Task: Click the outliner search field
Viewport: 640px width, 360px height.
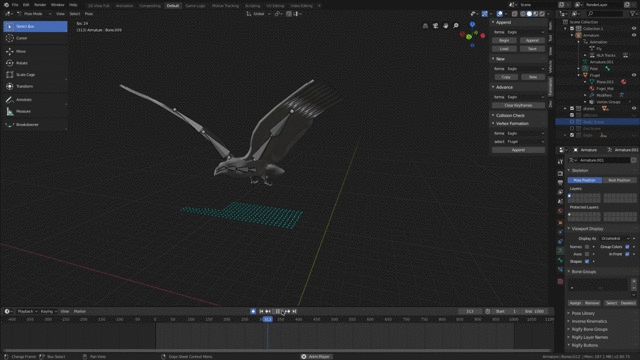Action: pos(605,14)
